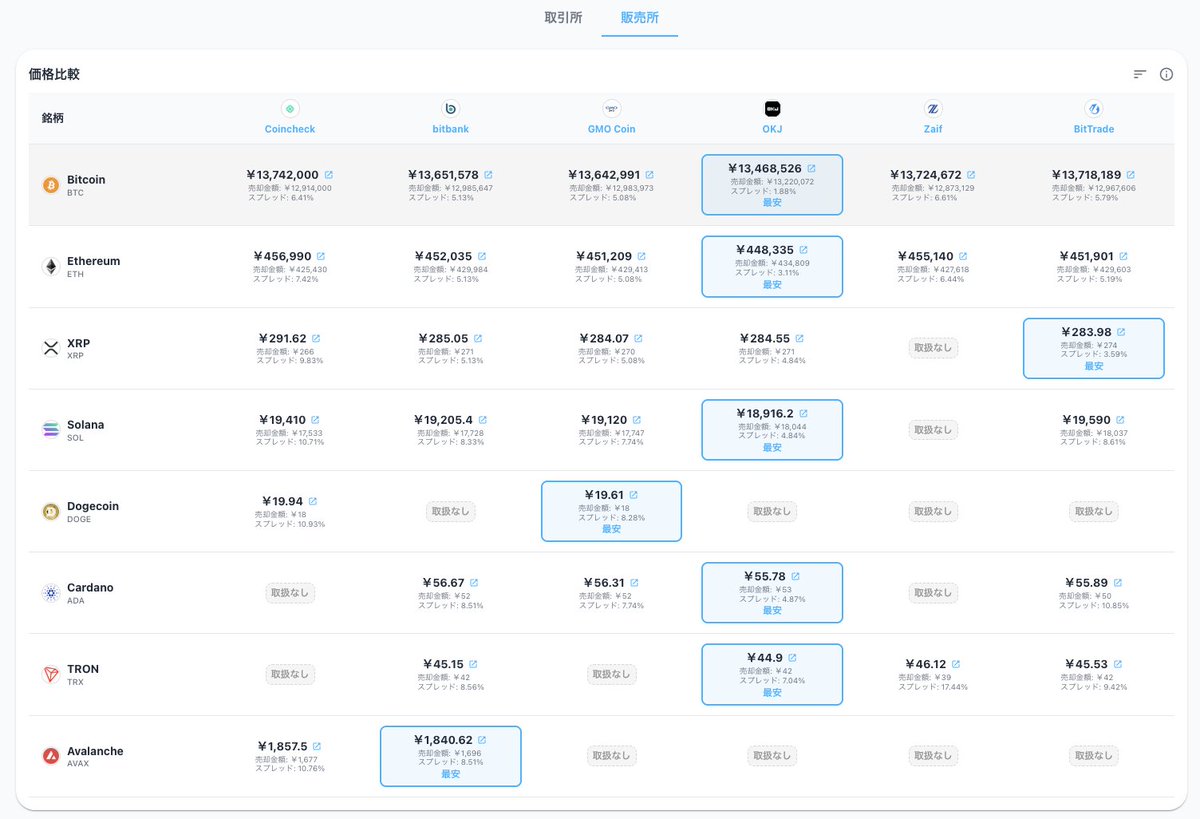Click the Avalanche coin icon

click(x=51, y=756)
